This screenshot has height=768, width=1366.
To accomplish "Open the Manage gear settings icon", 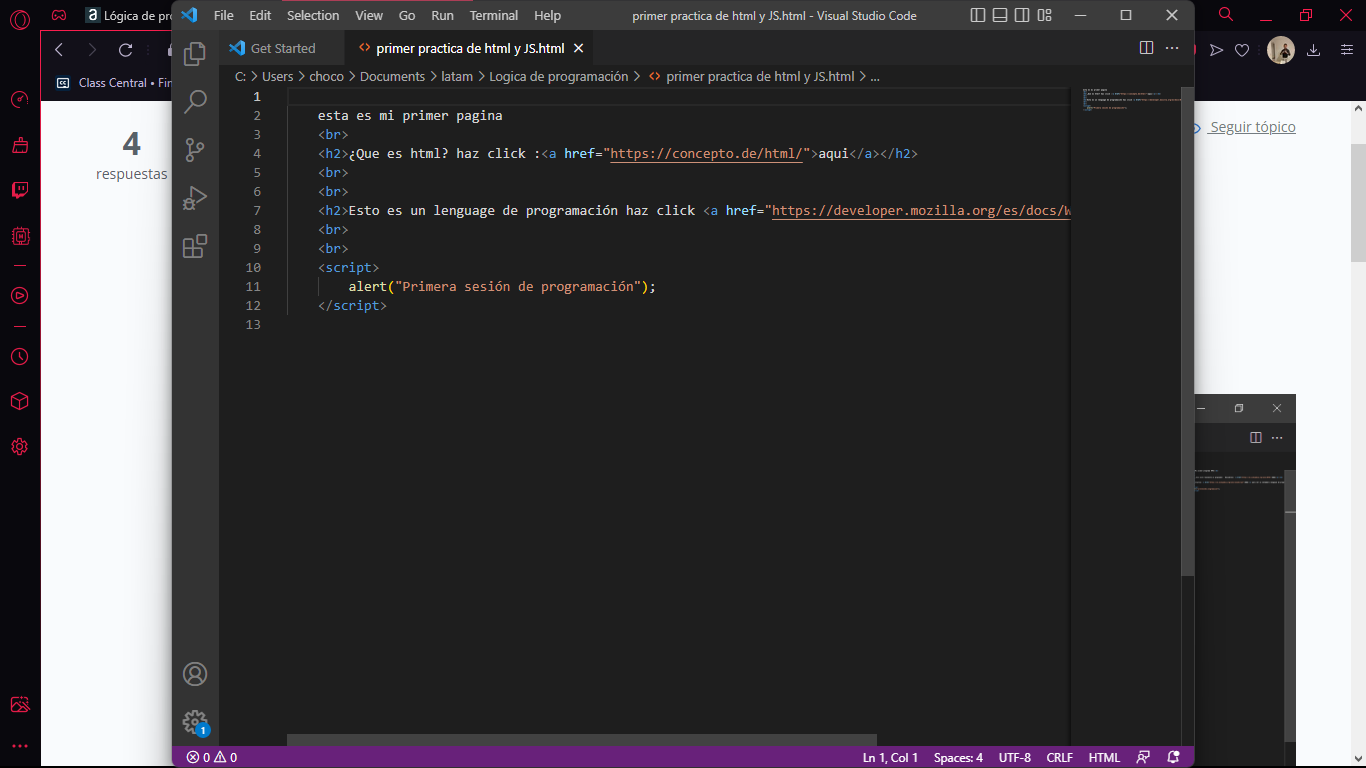I will [195, 721].
